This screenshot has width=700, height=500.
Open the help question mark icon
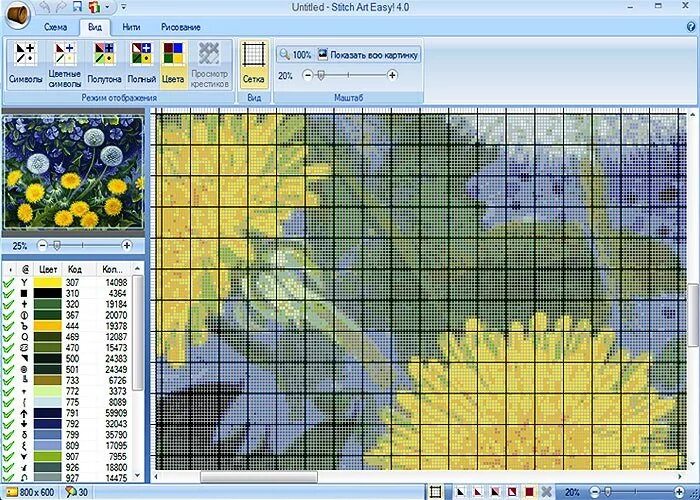[x=692, y=26]
